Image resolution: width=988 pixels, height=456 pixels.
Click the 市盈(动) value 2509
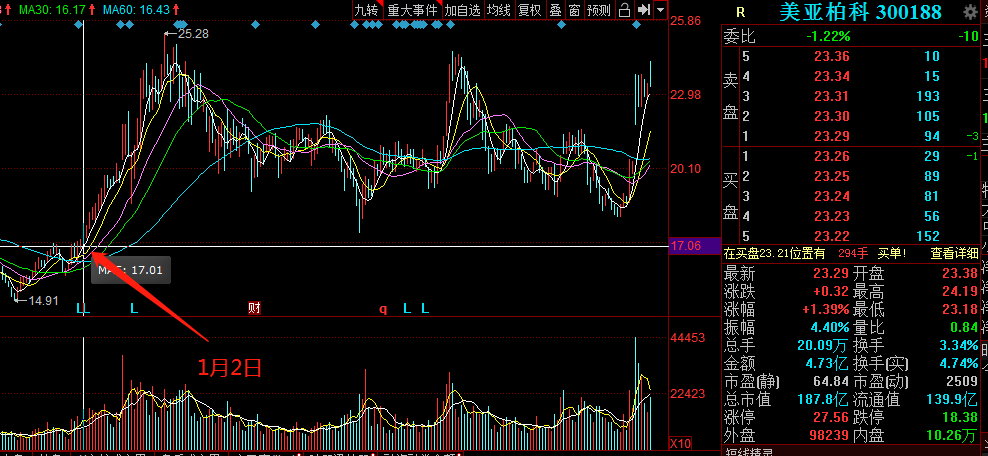(963, 382)
